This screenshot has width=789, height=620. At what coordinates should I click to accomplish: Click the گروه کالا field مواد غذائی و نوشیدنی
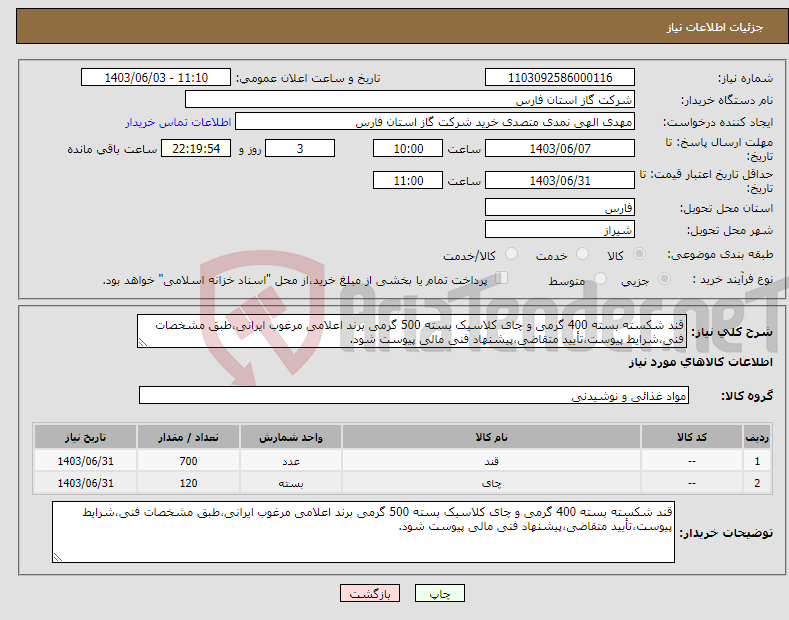[x=414, y=396]
